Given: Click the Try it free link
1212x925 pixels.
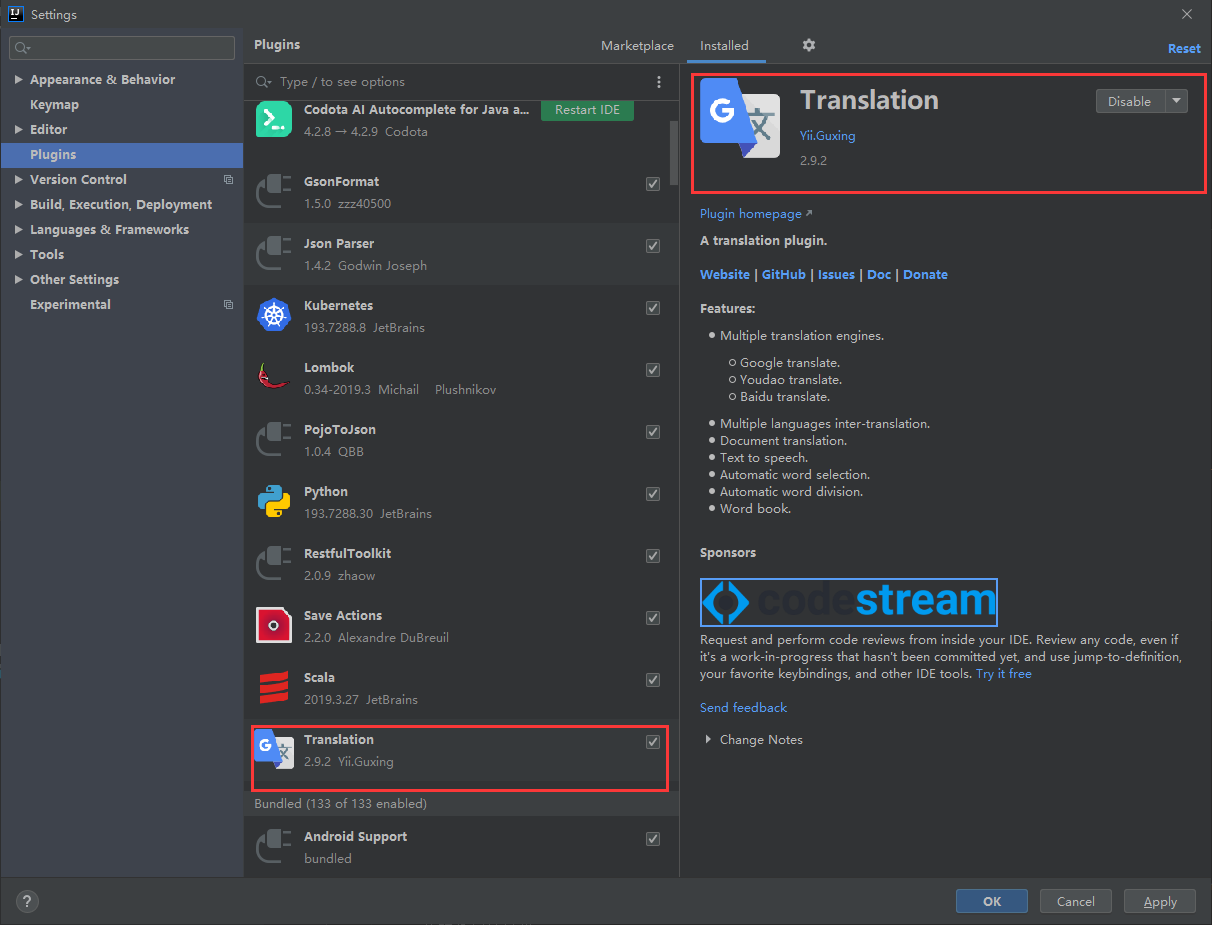Looking at the screenshot, I should [1004, 674].
